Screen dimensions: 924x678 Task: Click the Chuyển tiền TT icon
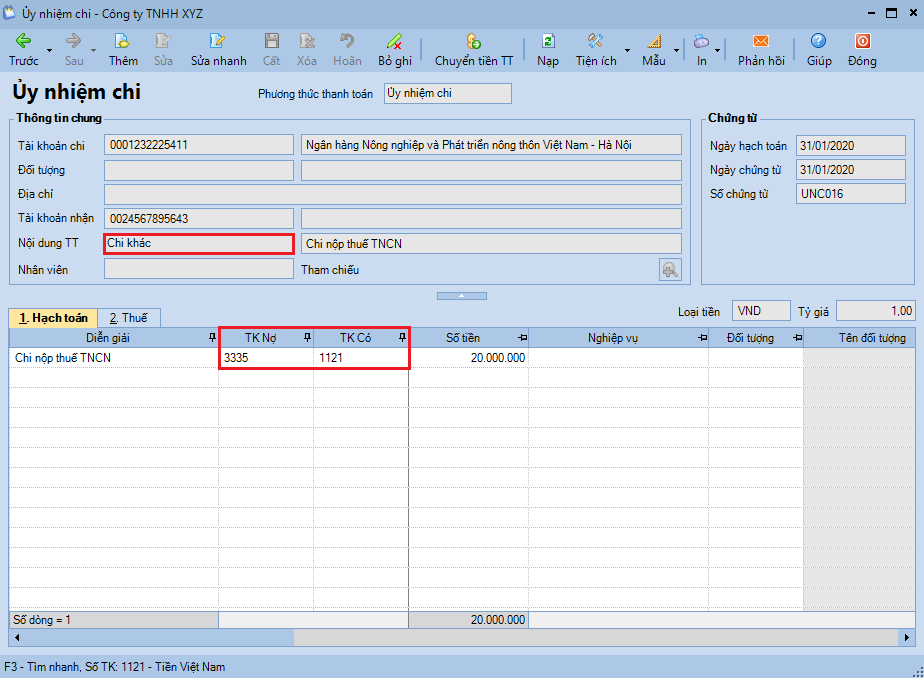(x=473, y=42)
